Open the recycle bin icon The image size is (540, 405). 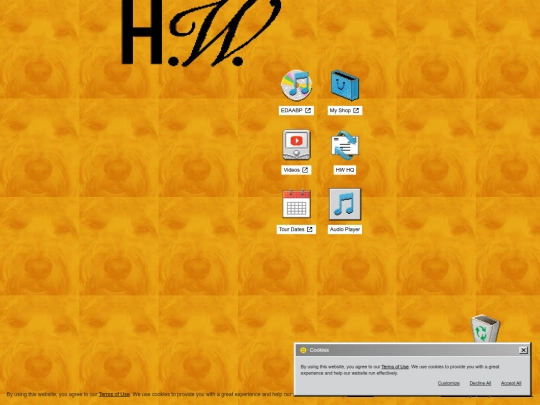tap(485, 329)
